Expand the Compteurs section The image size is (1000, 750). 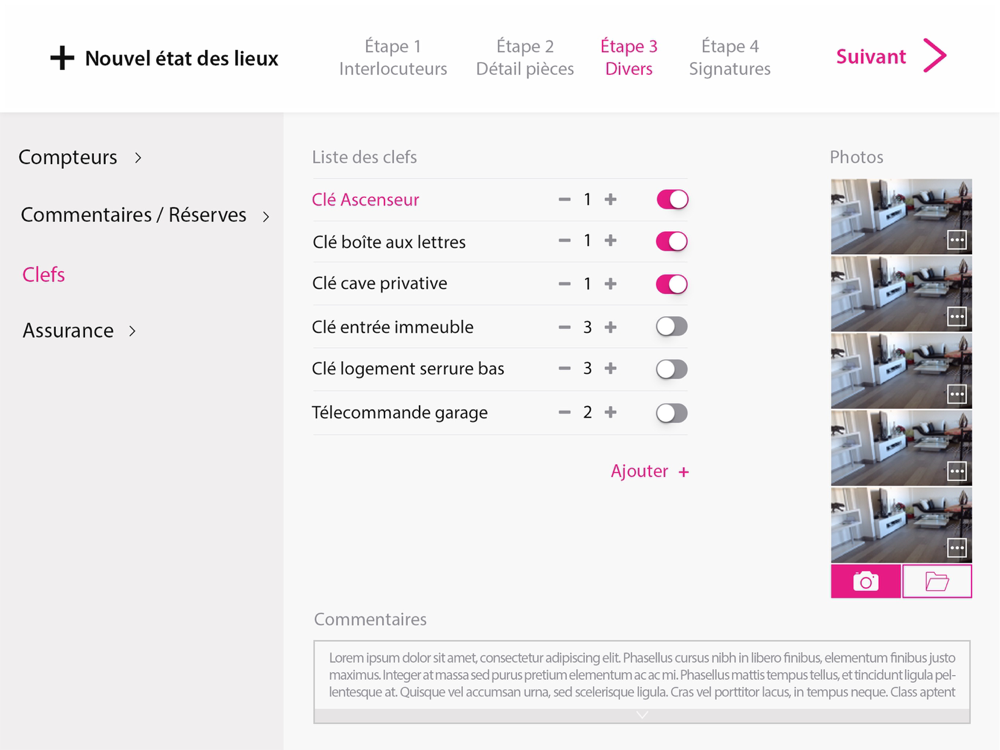[79, 157]
